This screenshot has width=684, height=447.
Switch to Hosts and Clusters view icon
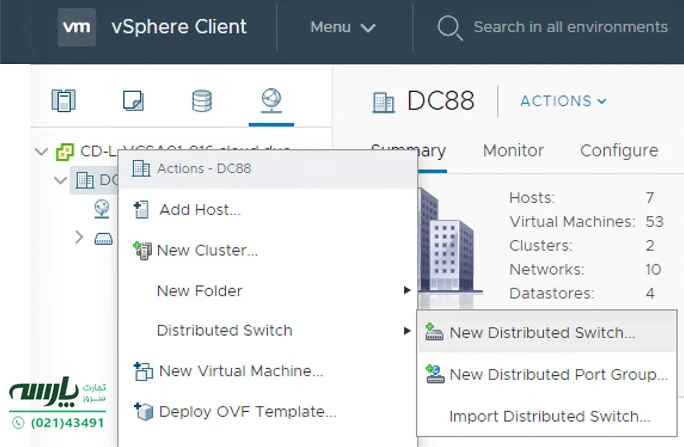(64, 100)
